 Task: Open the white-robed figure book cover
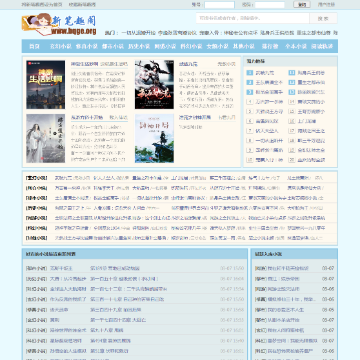click(46, 138)
